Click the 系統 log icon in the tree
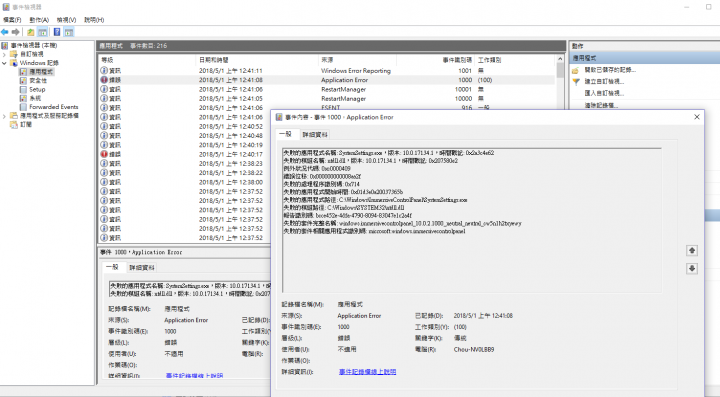720x397 pixels. pyautogui.click(x=23, y=98)
